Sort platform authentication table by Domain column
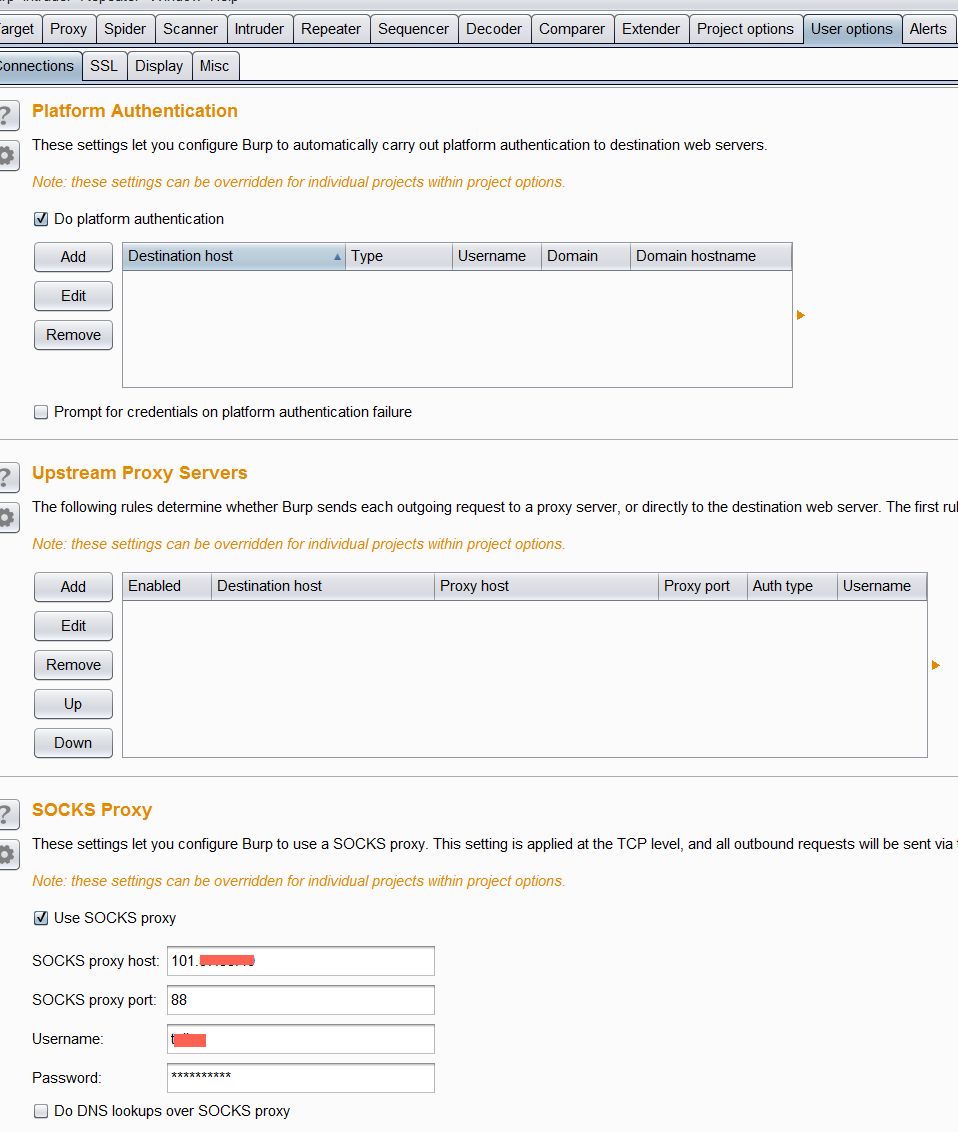The height and width of the screenshot is (1132, 958). point(586,256)
